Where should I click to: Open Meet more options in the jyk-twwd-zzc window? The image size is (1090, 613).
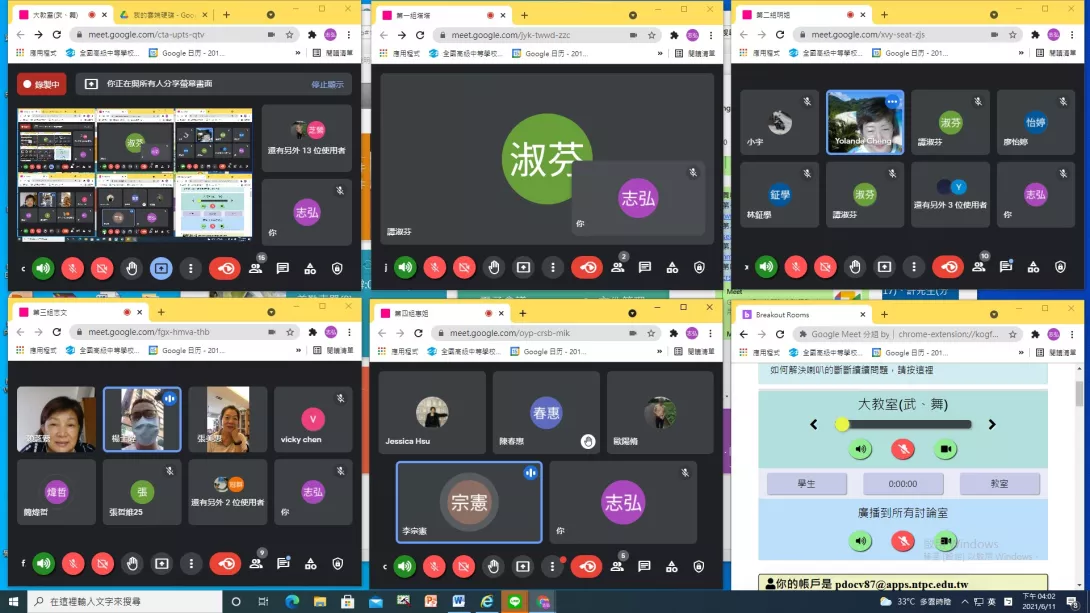pos(553,268)
